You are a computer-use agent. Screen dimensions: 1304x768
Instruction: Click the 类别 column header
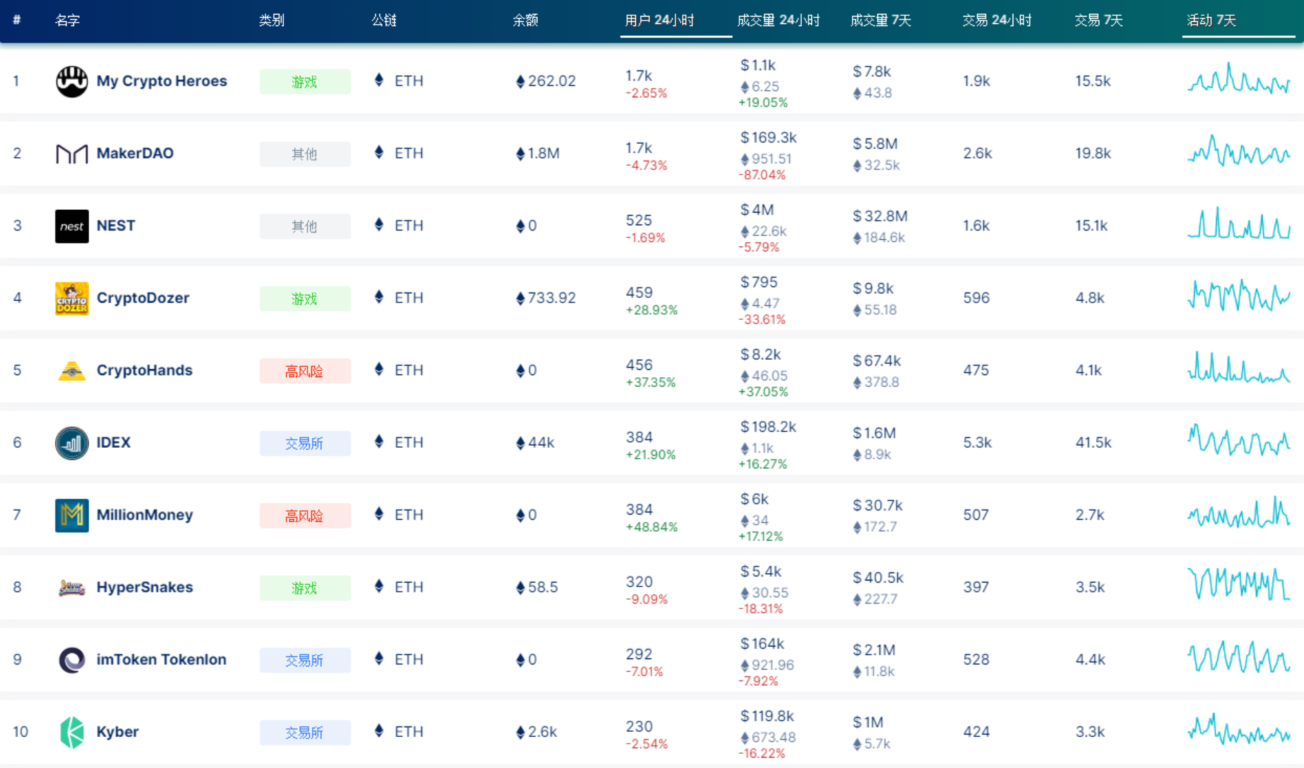pos(272,20)
